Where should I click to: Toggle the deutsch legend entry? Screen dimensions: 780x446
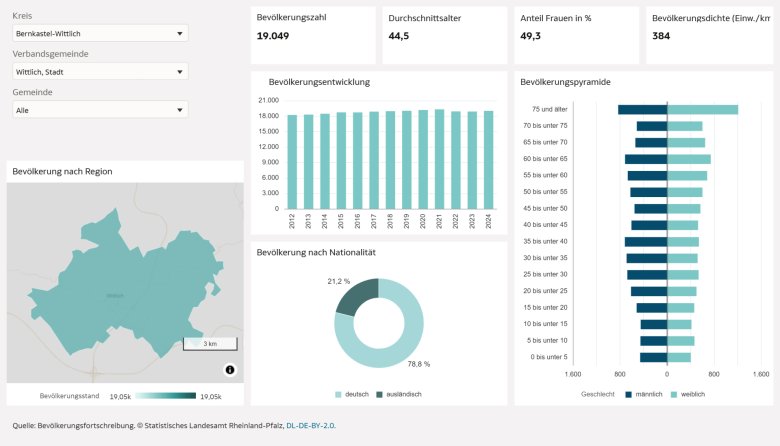[352, 394]
